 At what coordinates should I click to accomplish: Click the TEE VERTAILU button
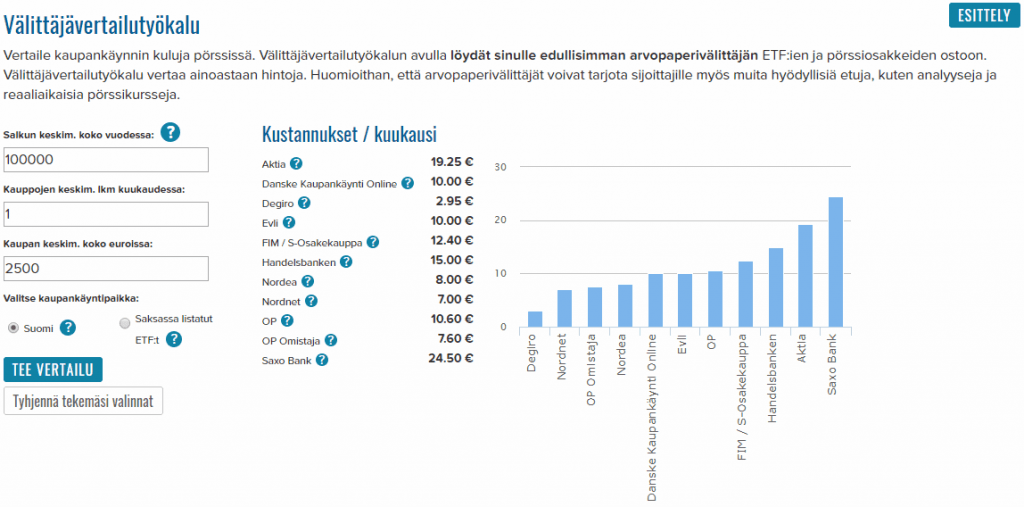53,370
